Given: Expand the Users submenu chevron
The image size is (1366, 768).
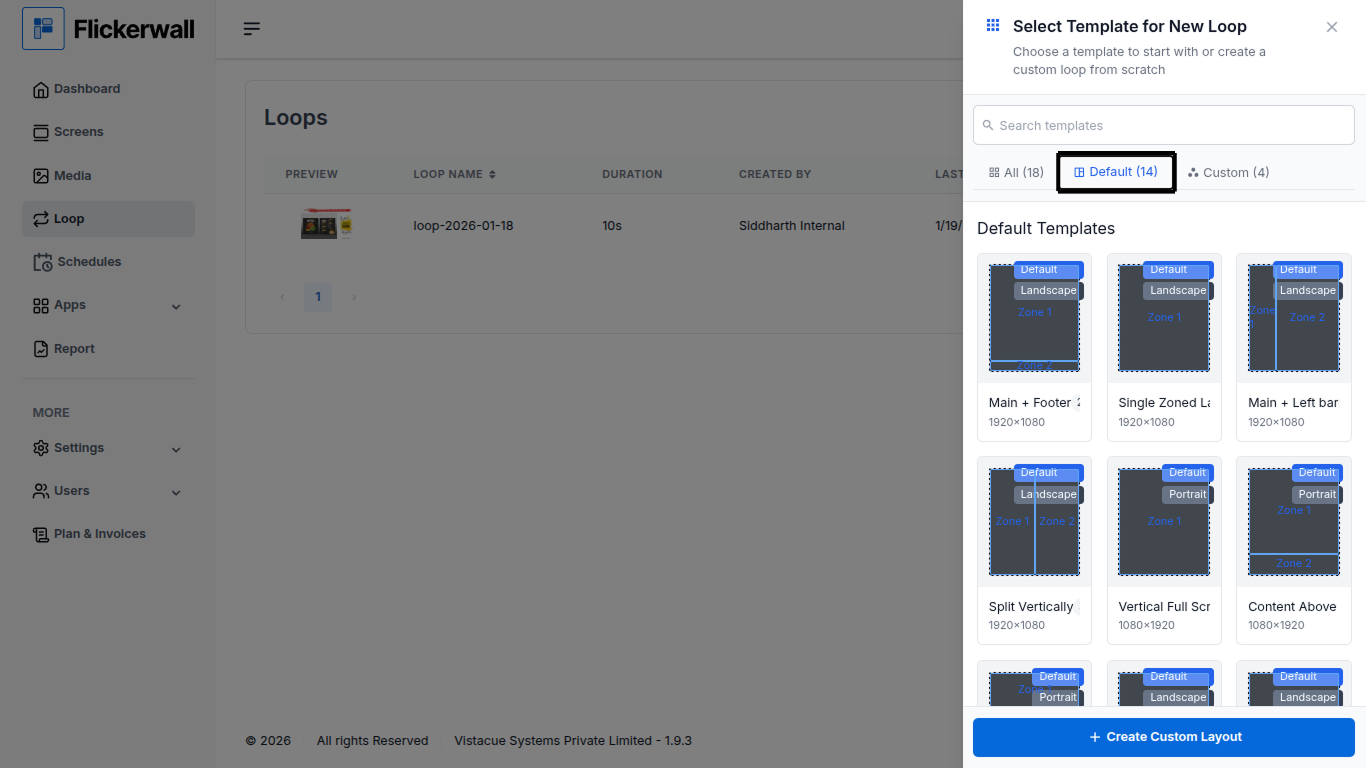Looking at the screenshot, I should (x=176, y=493).
